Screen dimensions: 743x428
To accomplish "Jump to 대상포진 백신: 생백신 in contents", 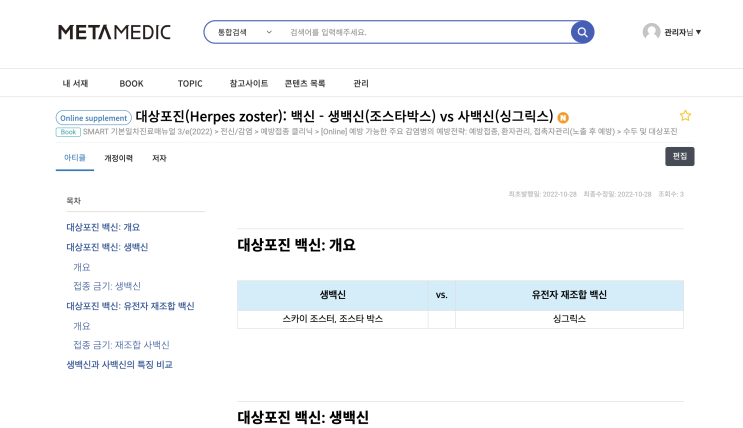I will pyautogui.click(x=107, y=247).
